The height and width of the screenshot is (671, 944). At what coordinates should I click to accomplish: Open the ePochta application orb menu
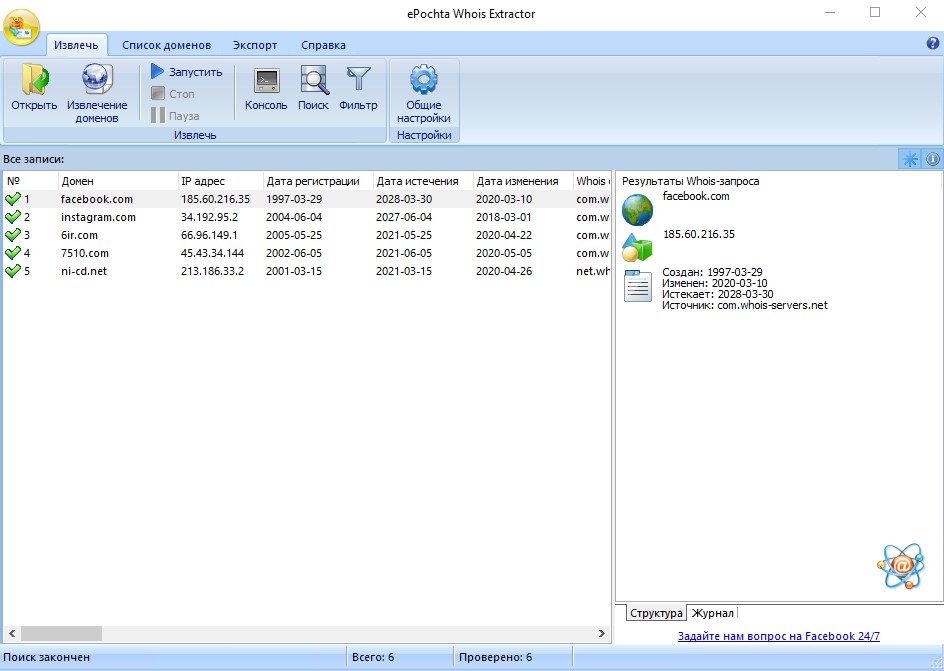(x=22, y=26)
